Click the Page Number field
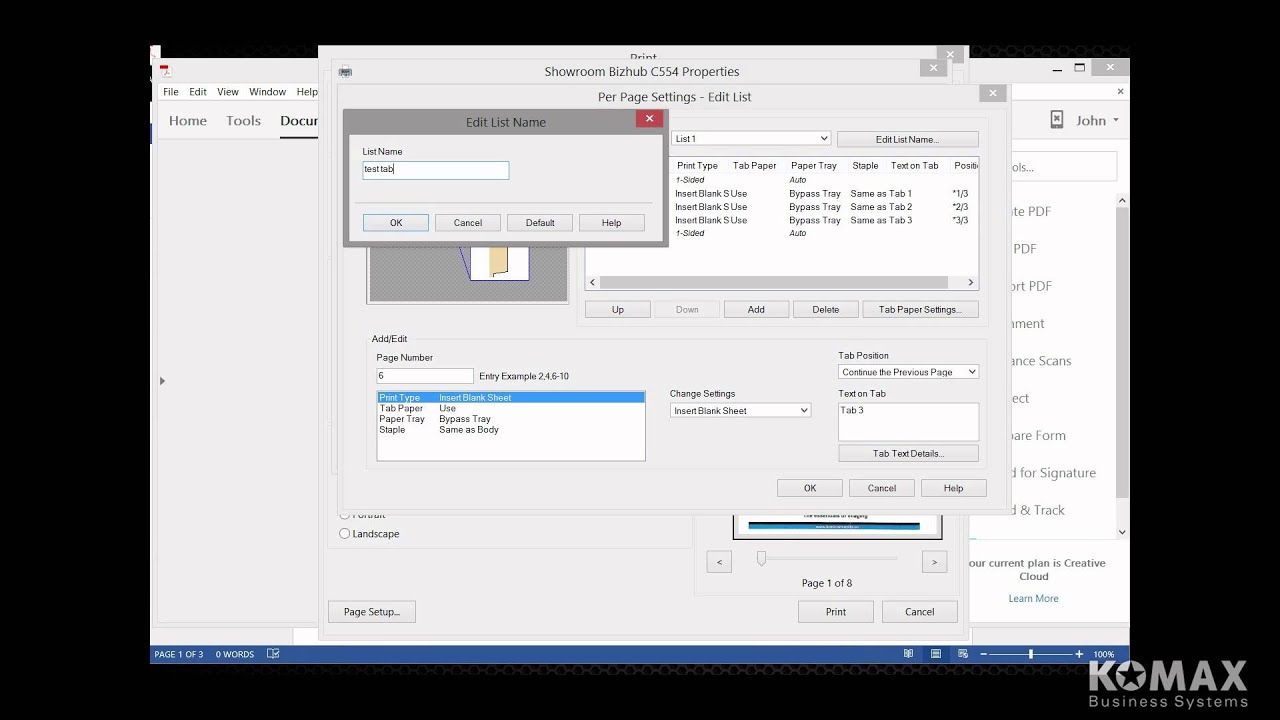1280x720 pixels. pyautogui.click(x=425, y=376)
